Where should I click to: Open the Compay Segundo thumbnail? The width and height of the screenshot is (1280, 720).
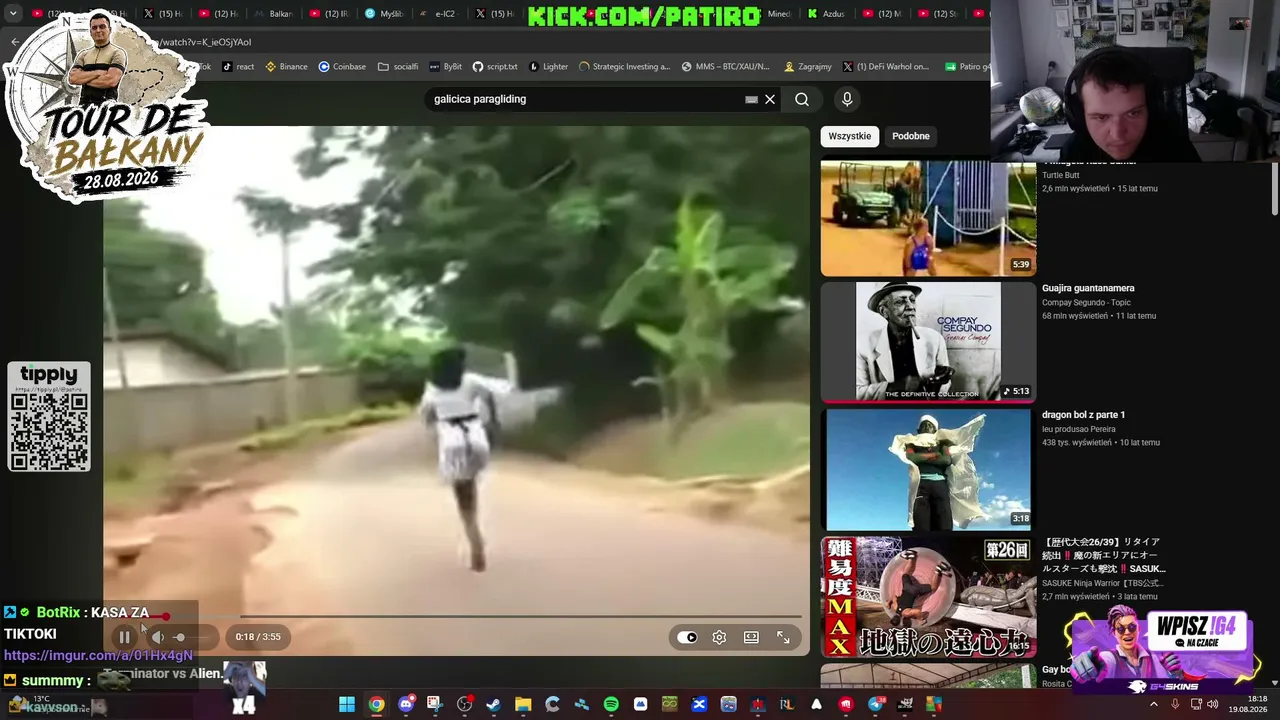(x=928, y=342)
